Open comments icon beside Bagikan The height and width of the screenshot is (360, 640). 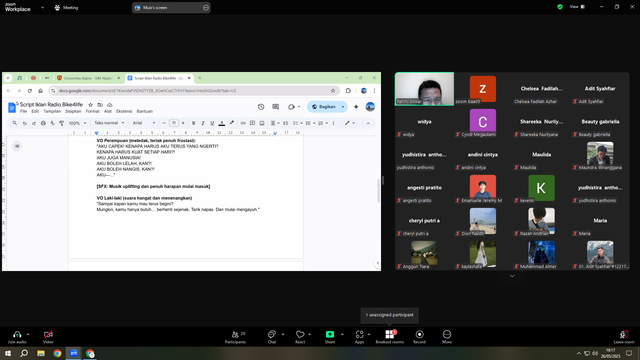[x=276, y=107]
